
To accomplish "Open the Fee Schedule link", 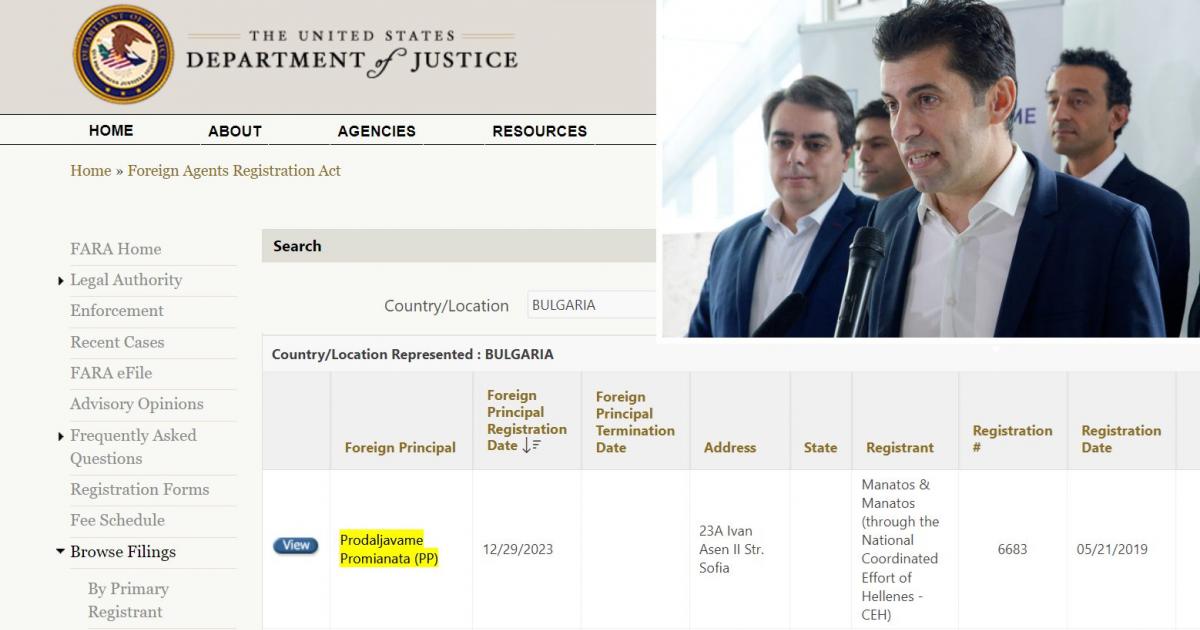I will [x=117, y=520].
